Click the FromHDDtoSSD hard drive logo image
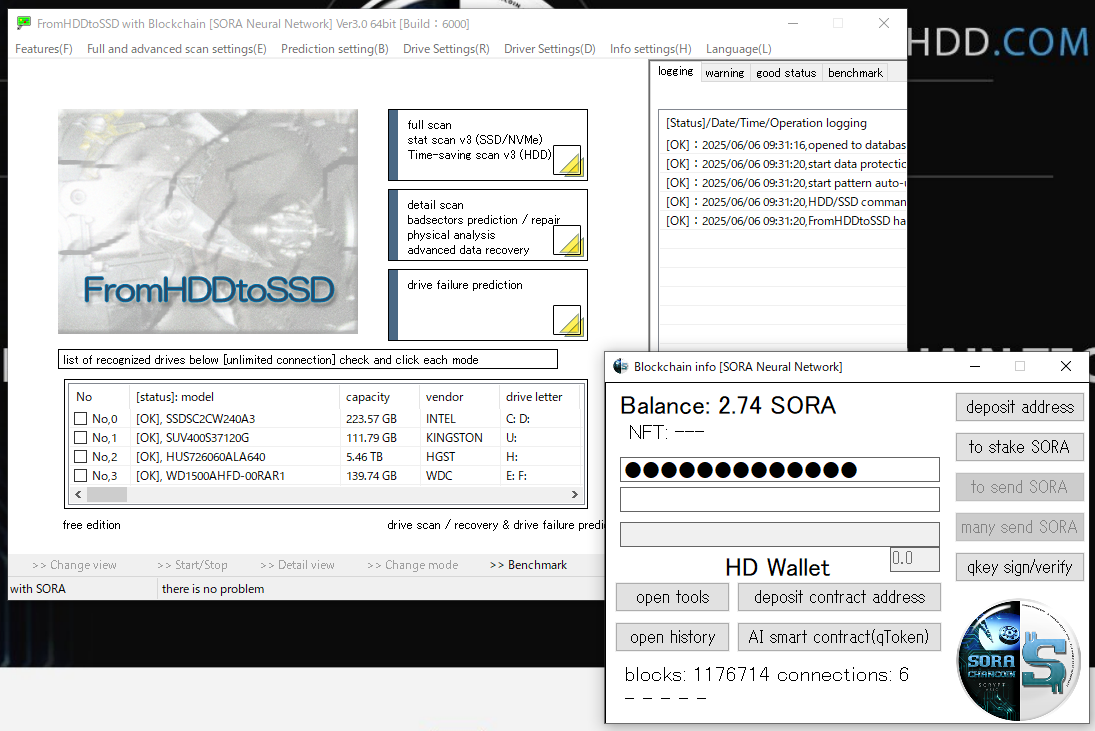This screenshot has width=1095, height=731. pyautogui.click(x=208, y=222)
